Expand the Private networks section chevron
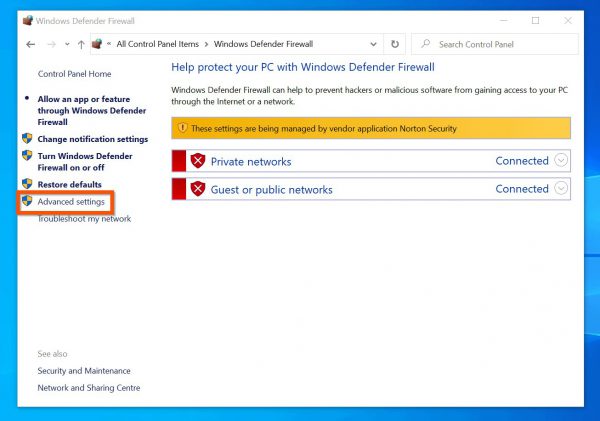This screenshot has height=421, width=600. [x=560, y=161]
